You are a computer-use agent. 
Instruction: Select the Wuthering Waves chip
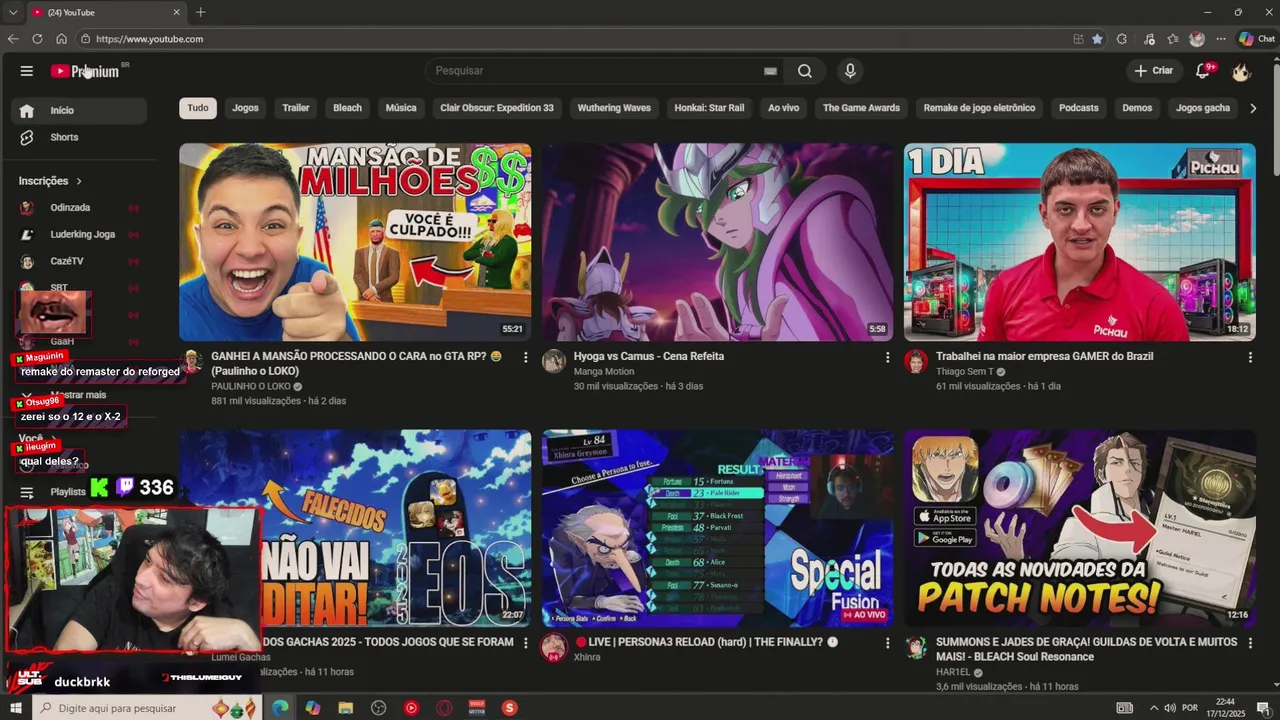(x=614, y=108)
